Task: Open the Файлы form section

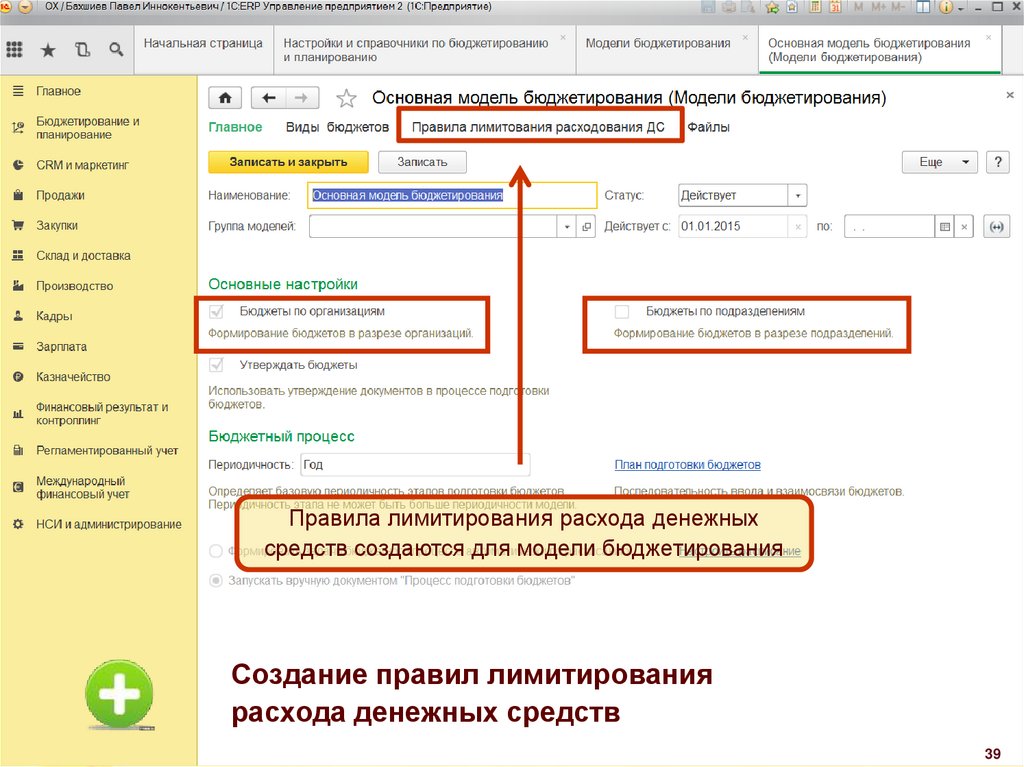Action: point(709,127)
